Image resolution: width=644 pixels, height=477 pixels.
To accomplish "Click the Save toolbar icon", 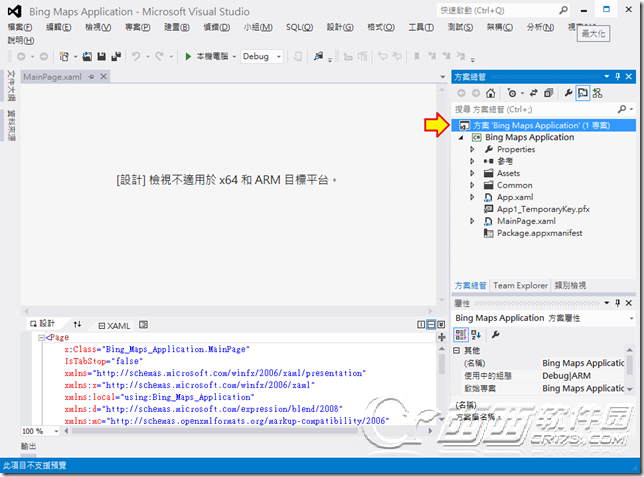I will (101, 56).
